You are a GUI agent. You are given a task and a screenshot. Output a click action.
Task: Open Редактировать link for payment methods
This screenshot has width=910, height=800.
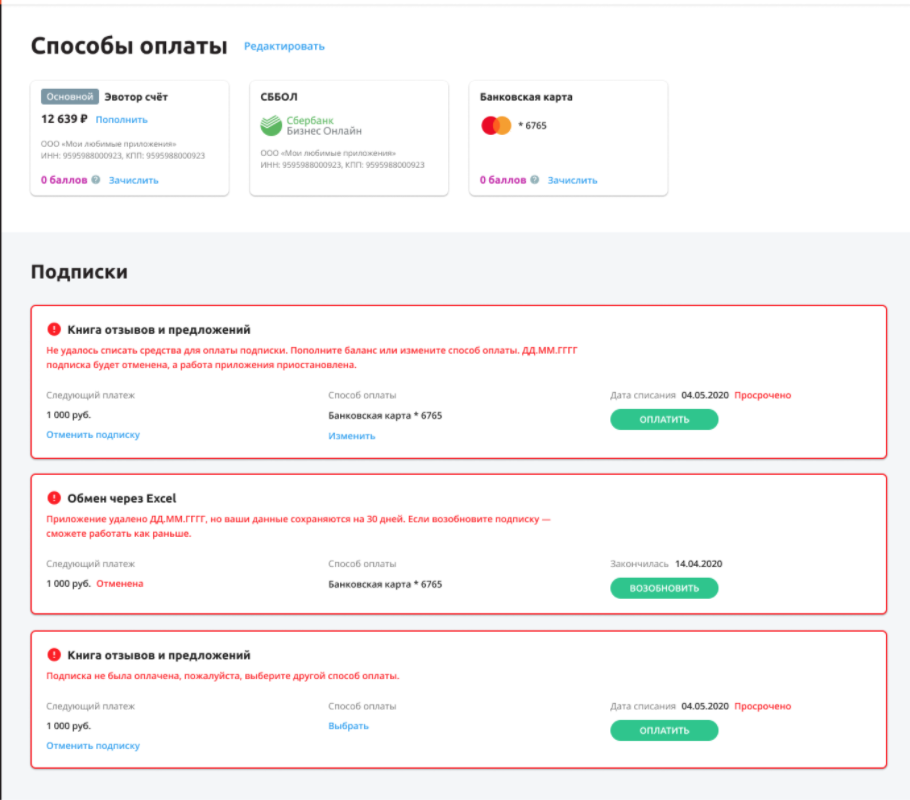pos(284,46)
